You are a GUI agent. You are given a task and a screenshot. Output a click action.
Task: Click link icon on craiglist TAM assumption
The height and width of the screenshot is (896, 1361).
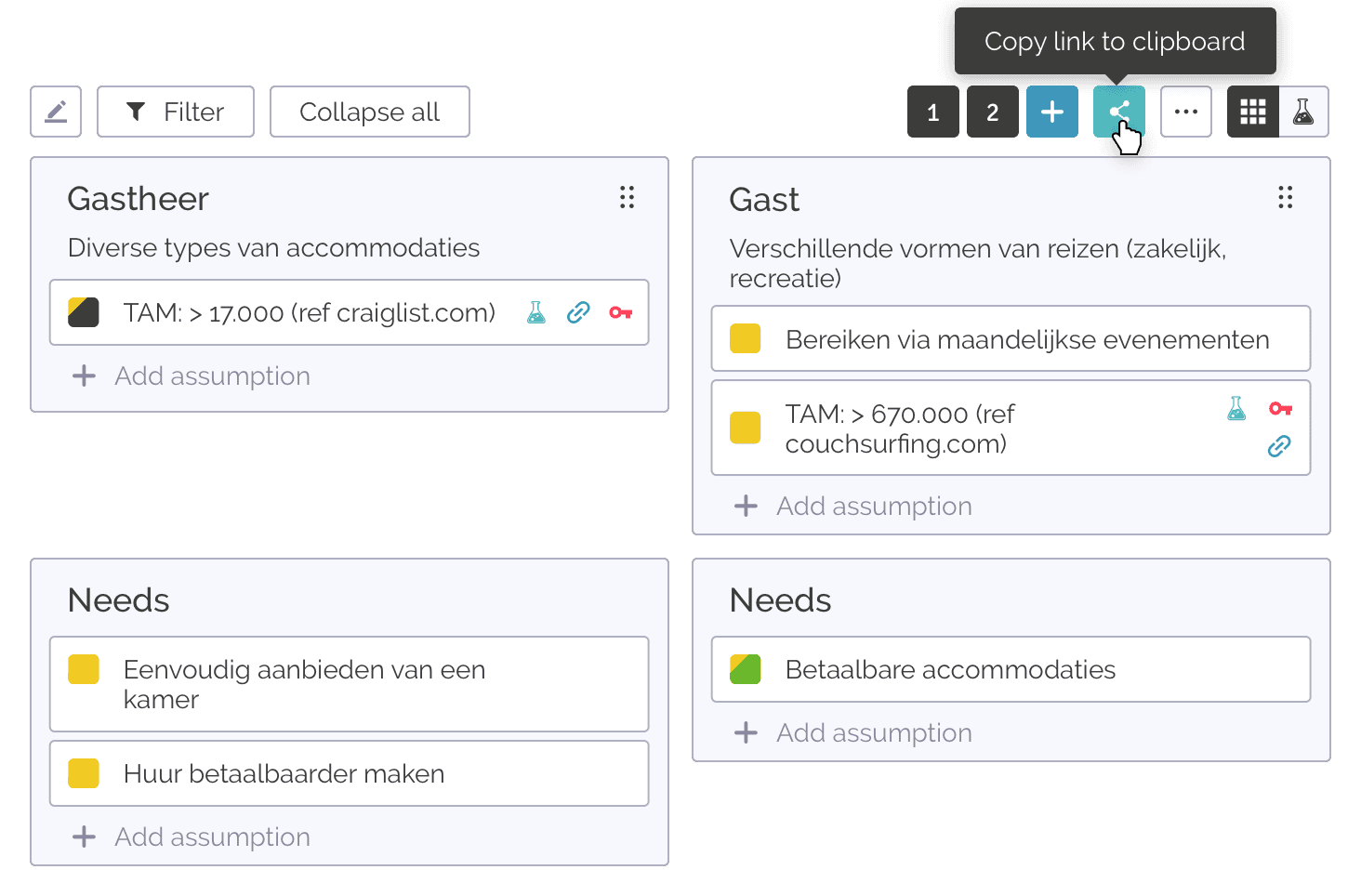(x=578, y=312)
